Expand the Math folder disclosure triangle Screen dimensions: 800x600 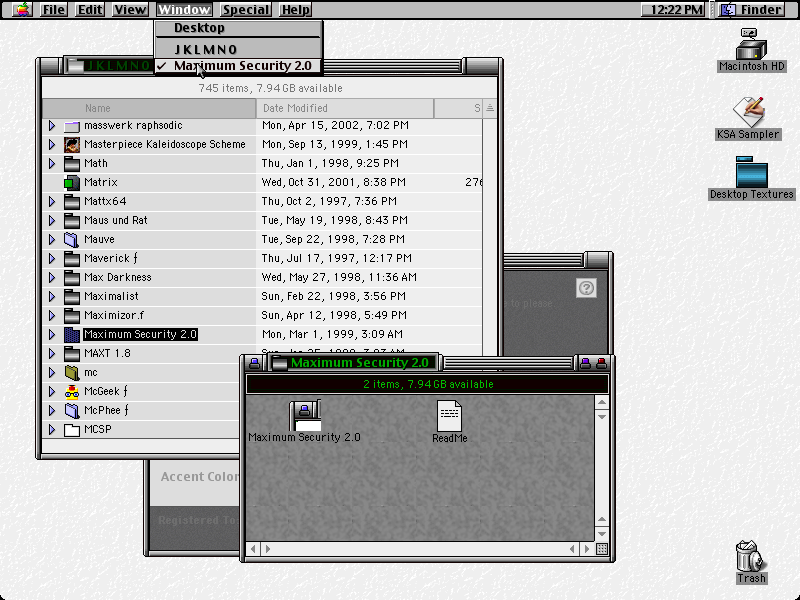click(52, 163)
